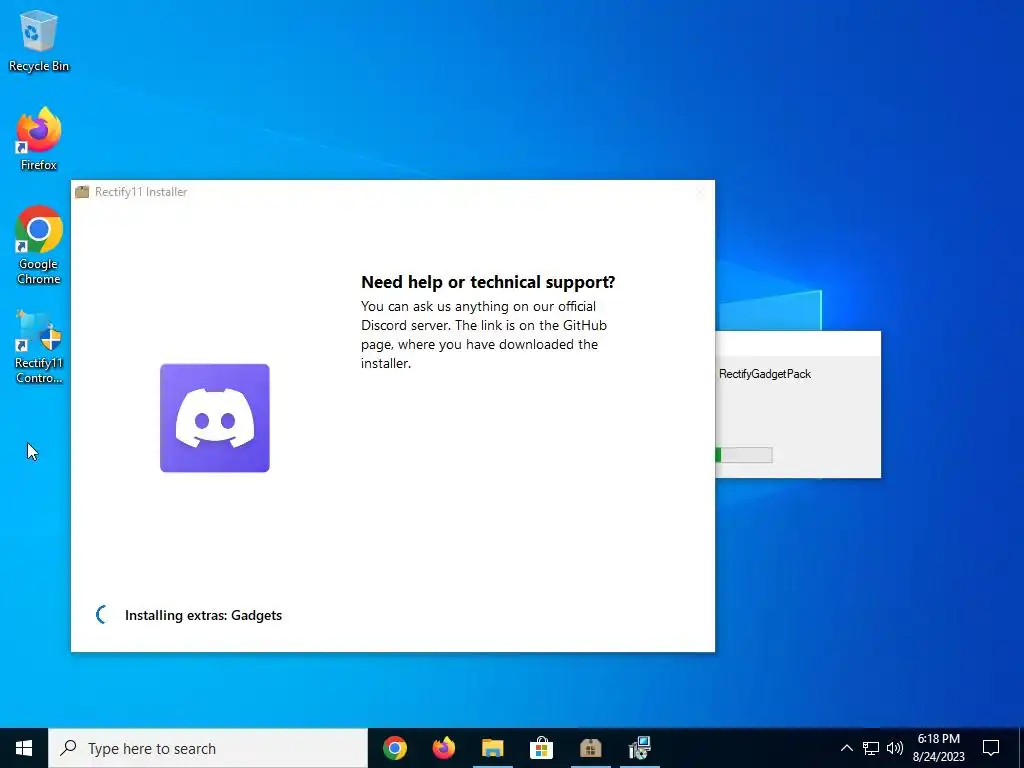
Task: Select the Rectify11 Control Center desktop shortcut
Action: [39, 347]
